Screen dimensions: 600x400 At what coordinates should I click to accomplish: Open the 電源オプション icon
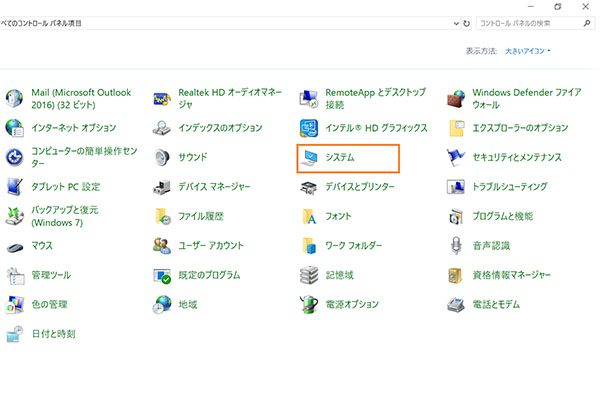point(310,304)
